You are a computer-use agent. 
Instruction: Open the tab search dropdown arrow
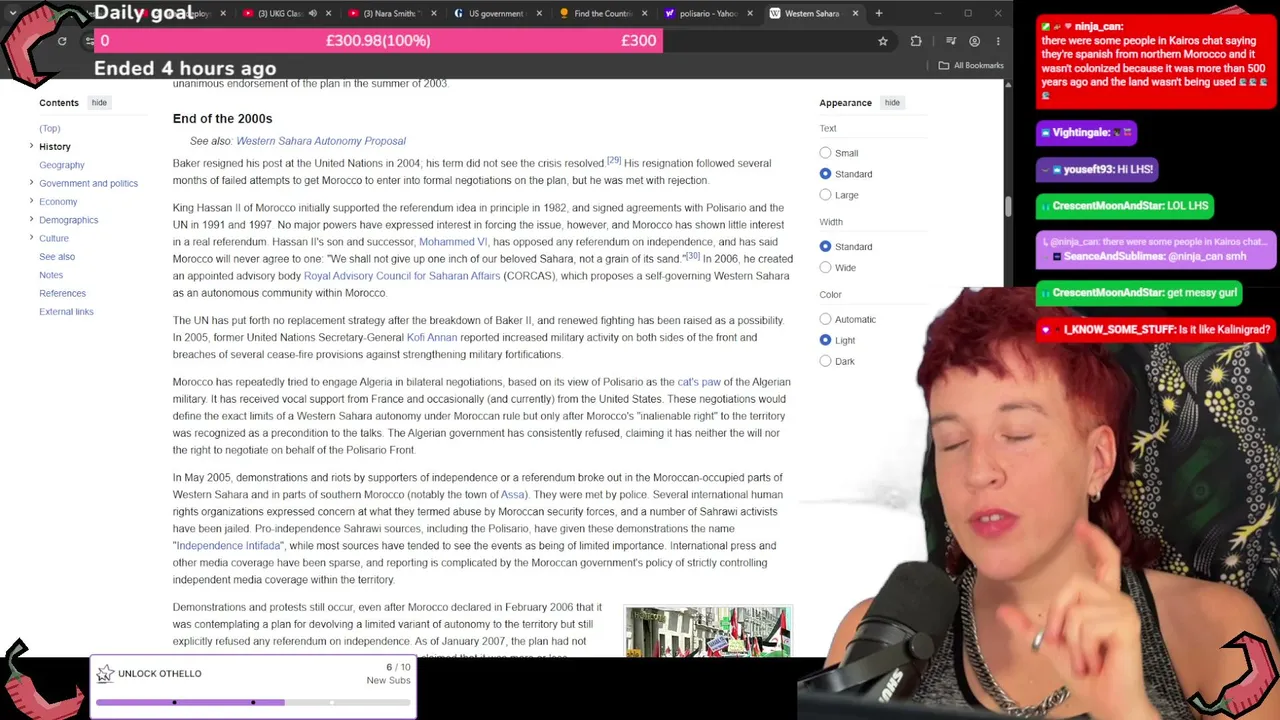point(13,13)
